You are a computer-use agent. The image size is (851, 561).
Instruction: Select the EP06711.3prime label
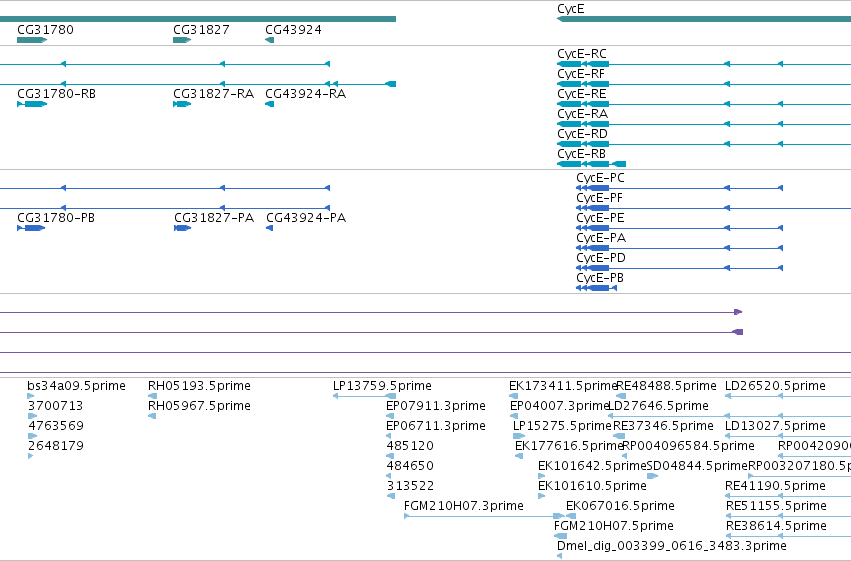pos(436,426)
